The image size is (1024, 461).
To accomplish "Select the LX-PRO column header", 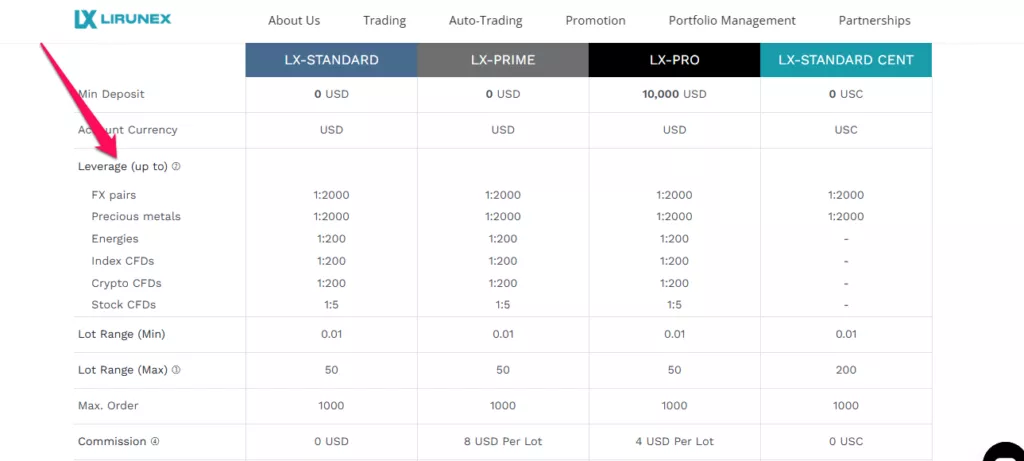I will tap(675, 60).
